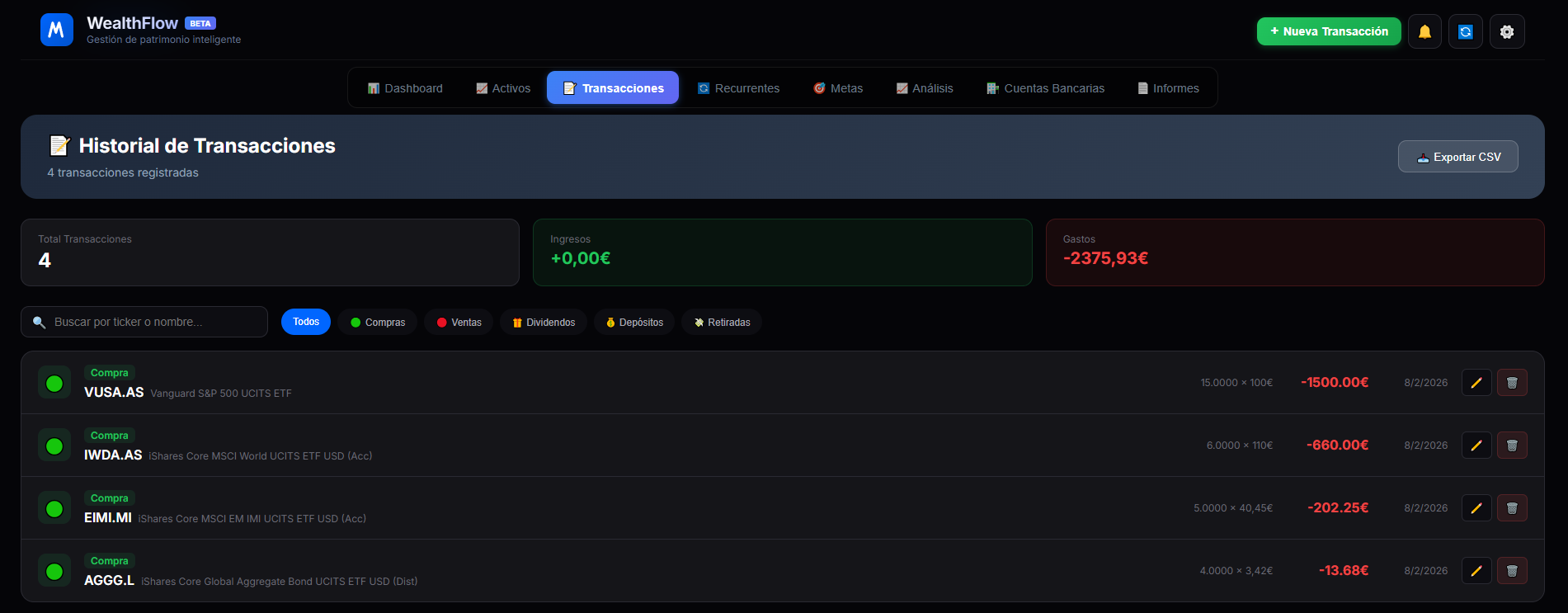Viewport: 1568px width, 613px height.
Task: Click the Ingresos +0,00€ card
Action: 783,252
